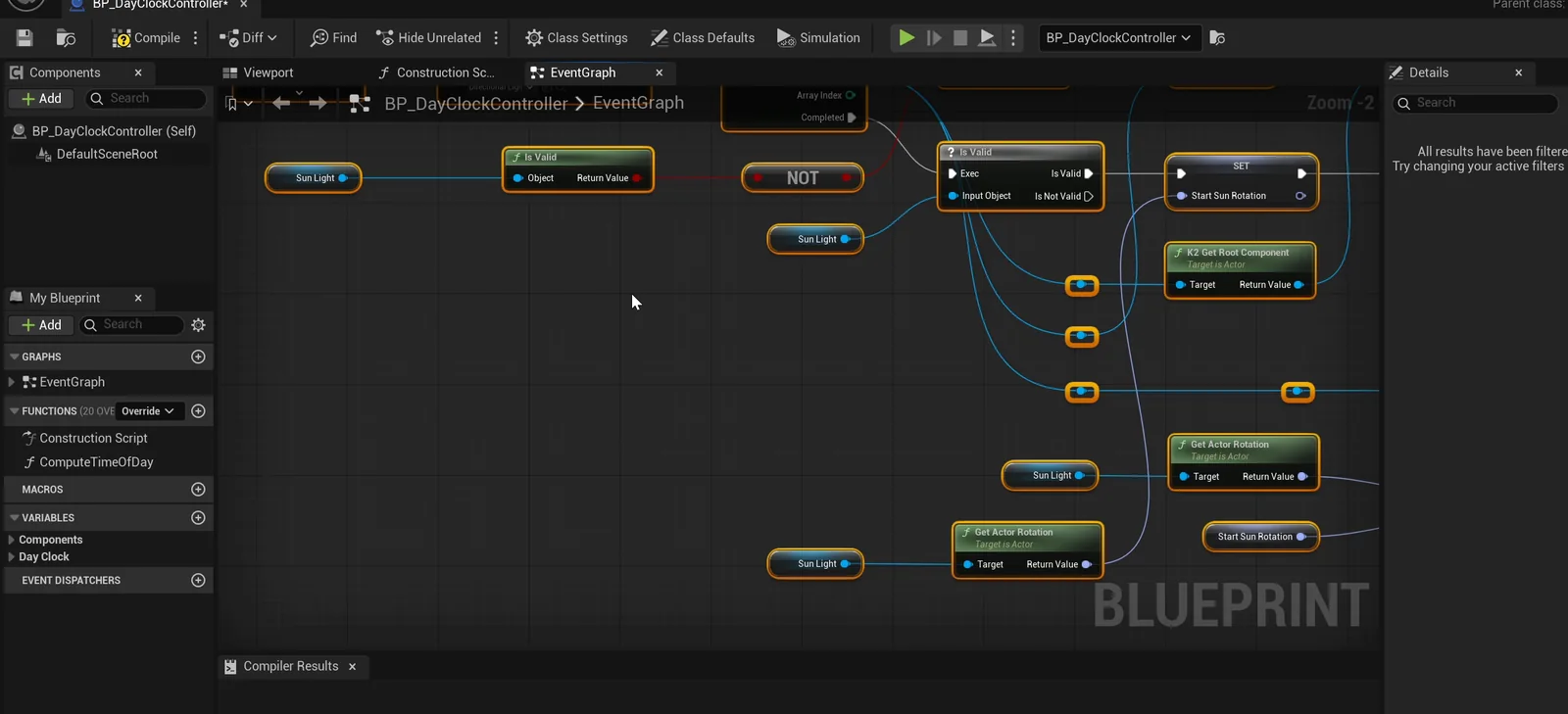Add a new event dispatcher

click(x=198, y=581)
